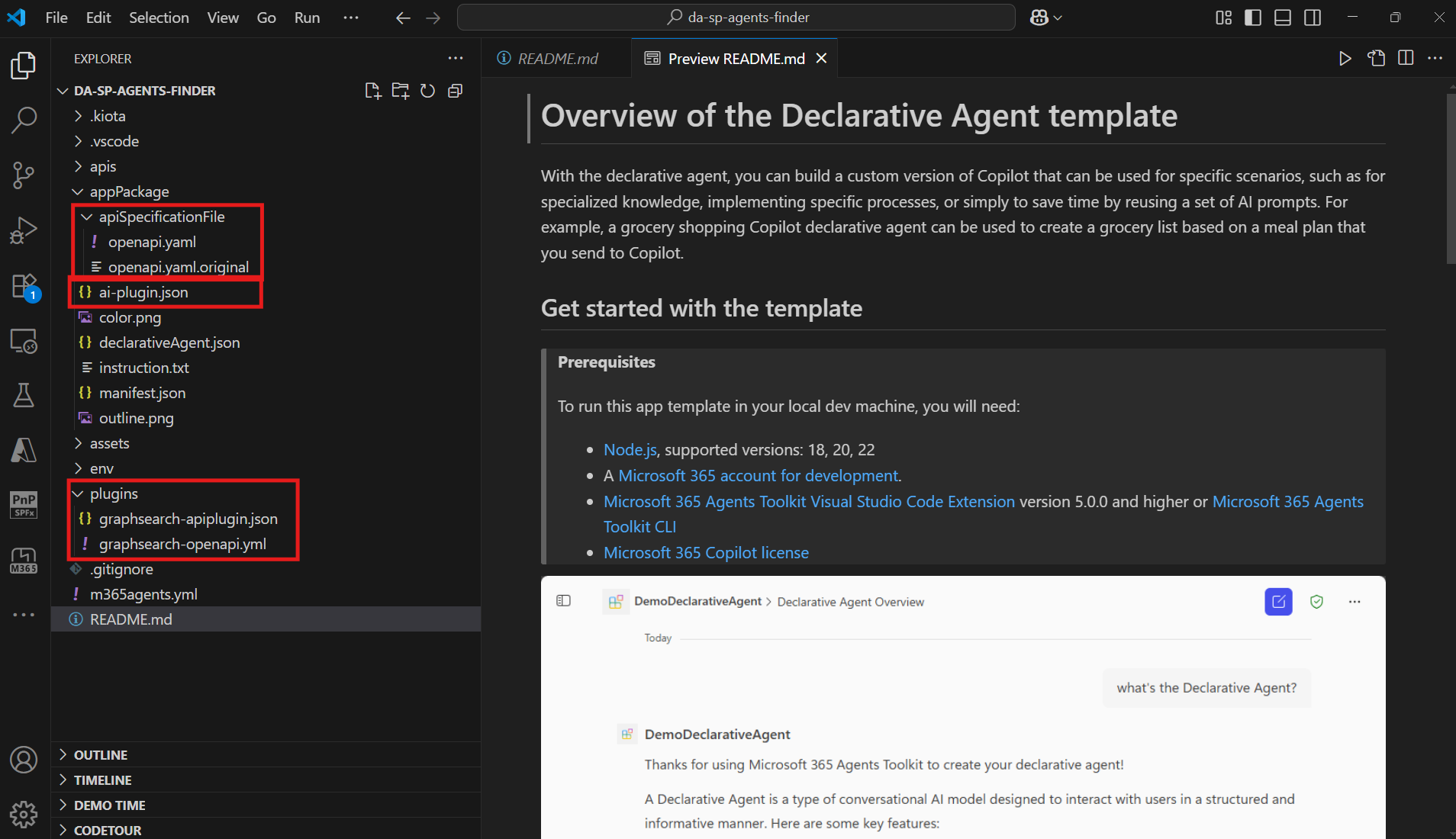
Task: Open the Agents Toolkit Visual Studio Code Extension link
Action: click(x=809, y=502)
